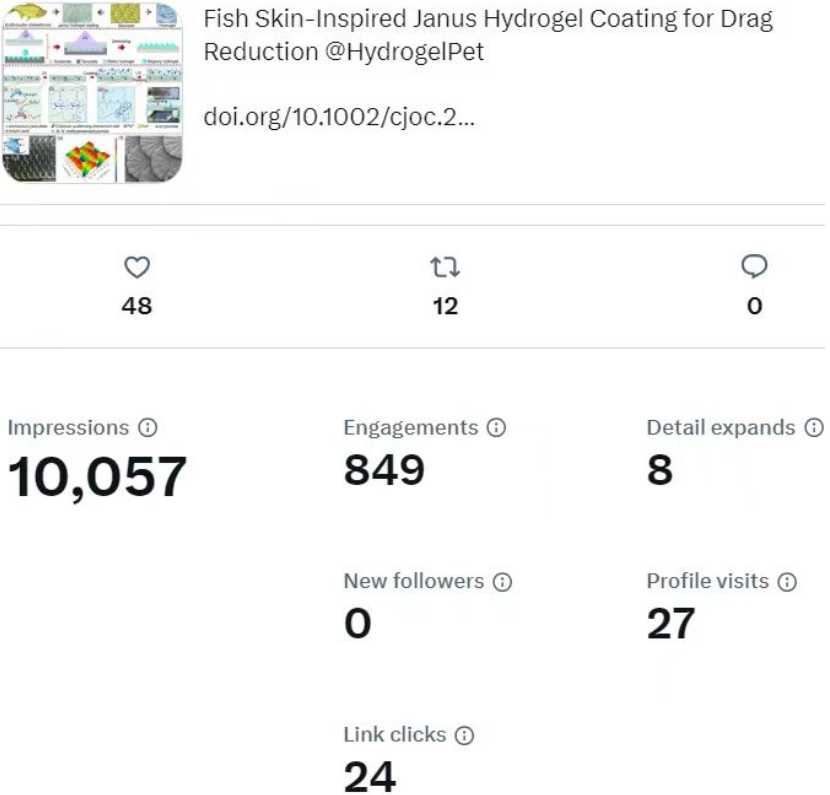Screen dimensions: 830x795
Task: Show Profile visits info tooltip icon
Action: click(x=787, y=581)
